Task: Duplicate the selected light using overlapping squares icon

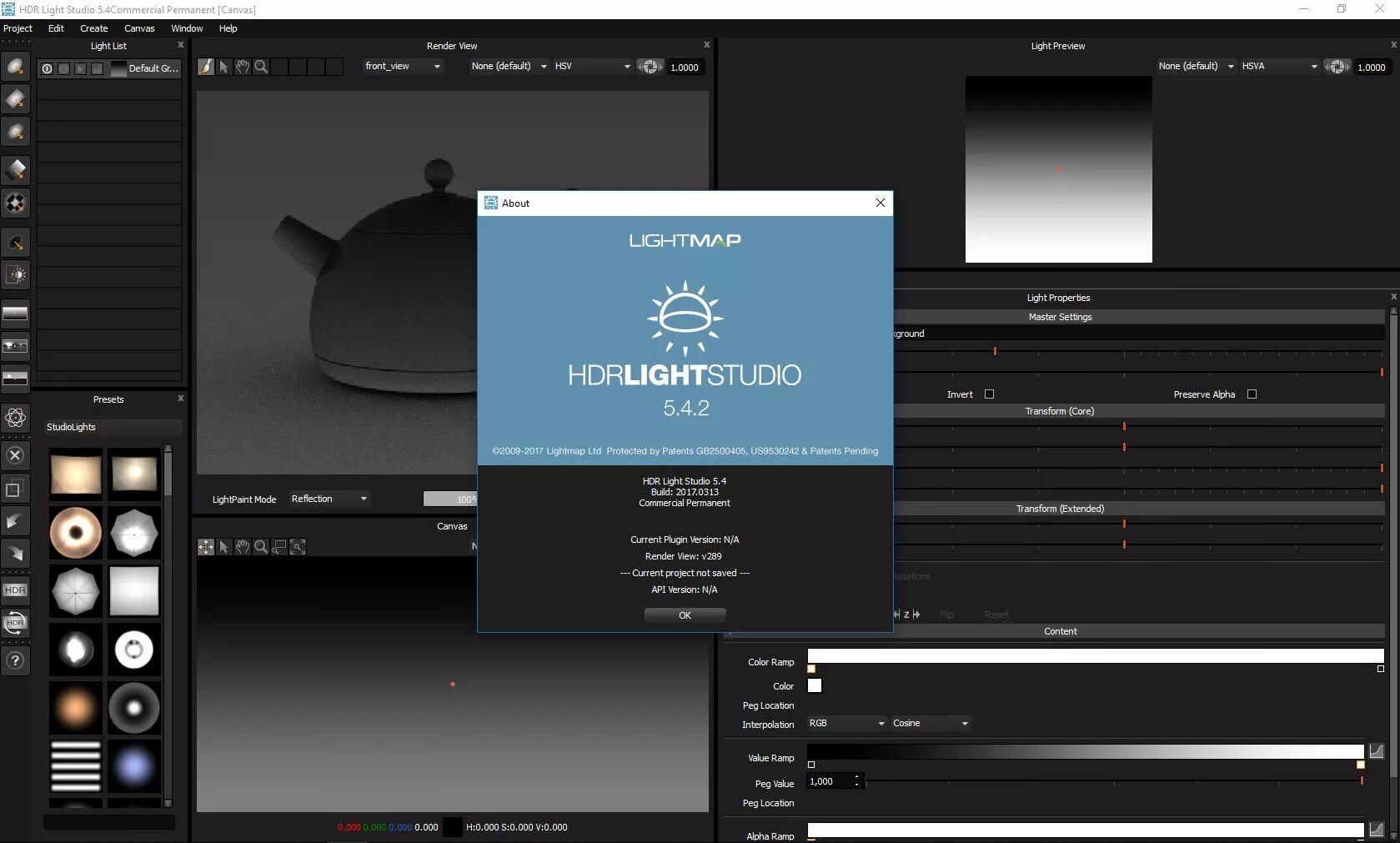Action: pyautogui.click(x=15, y=489)
